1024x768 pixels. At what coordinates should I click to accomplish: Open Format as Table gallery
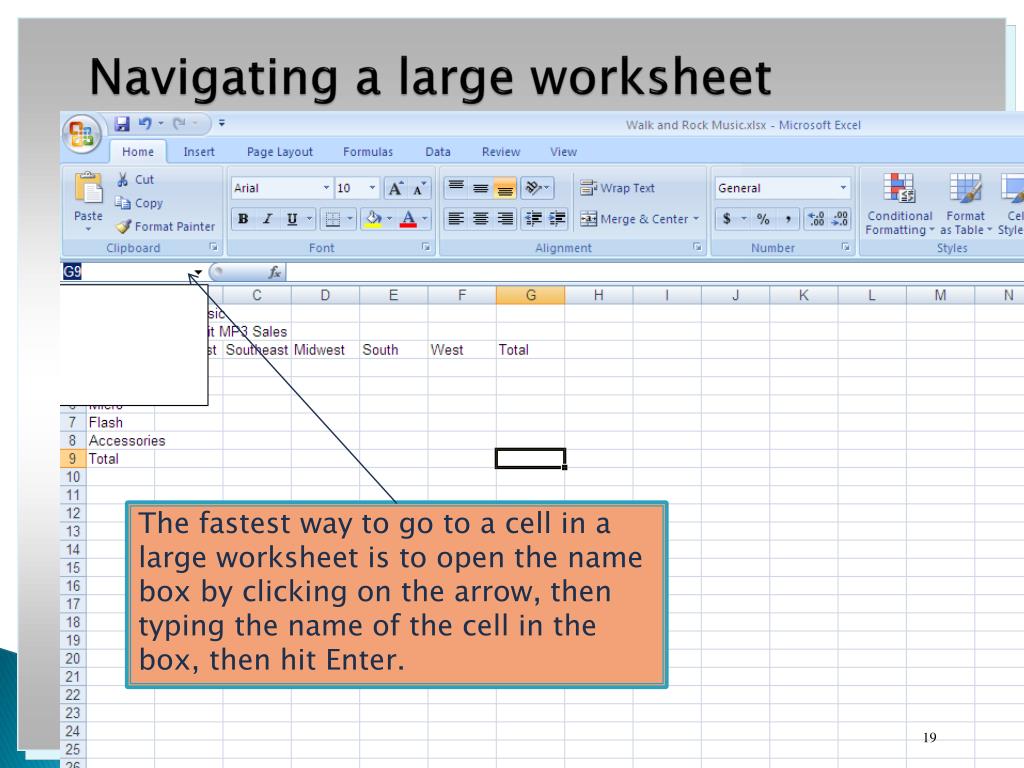(x=965, y=204)
